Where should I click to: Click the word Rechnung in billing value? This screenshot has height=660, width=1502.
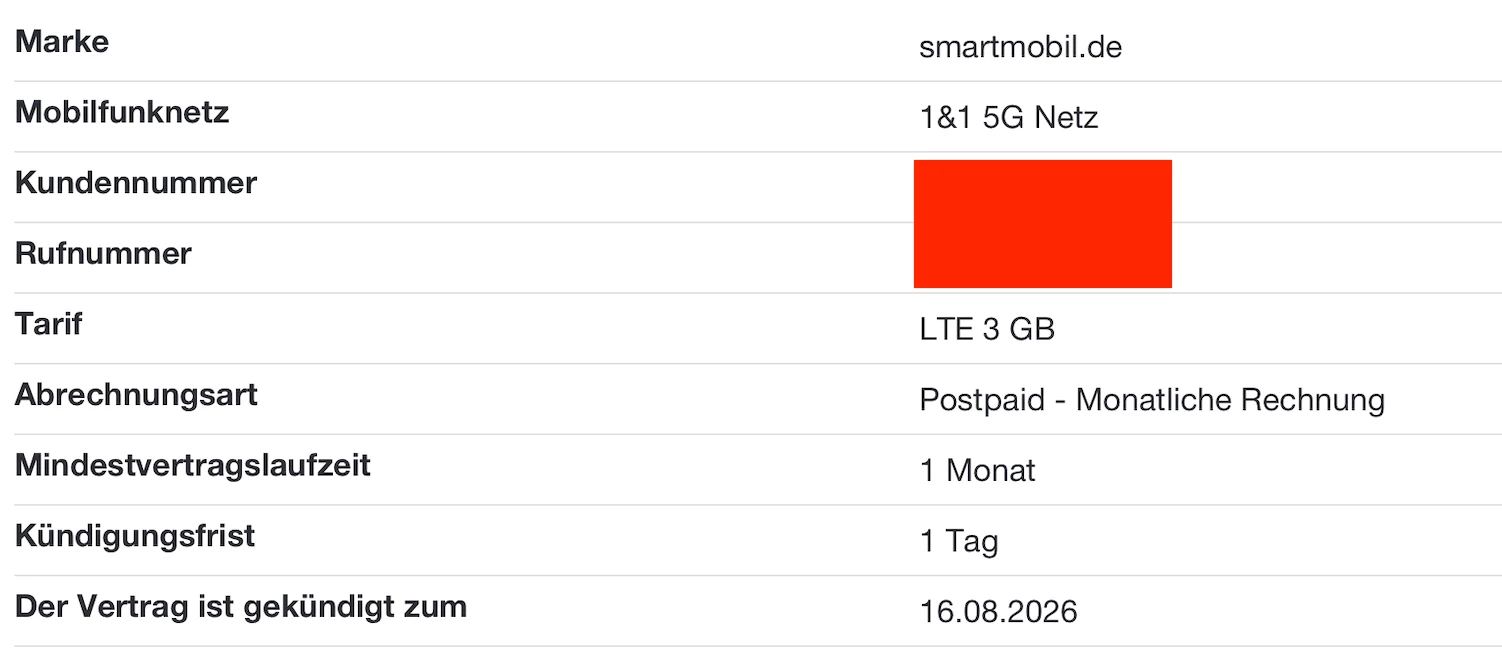click(1313, 400)
